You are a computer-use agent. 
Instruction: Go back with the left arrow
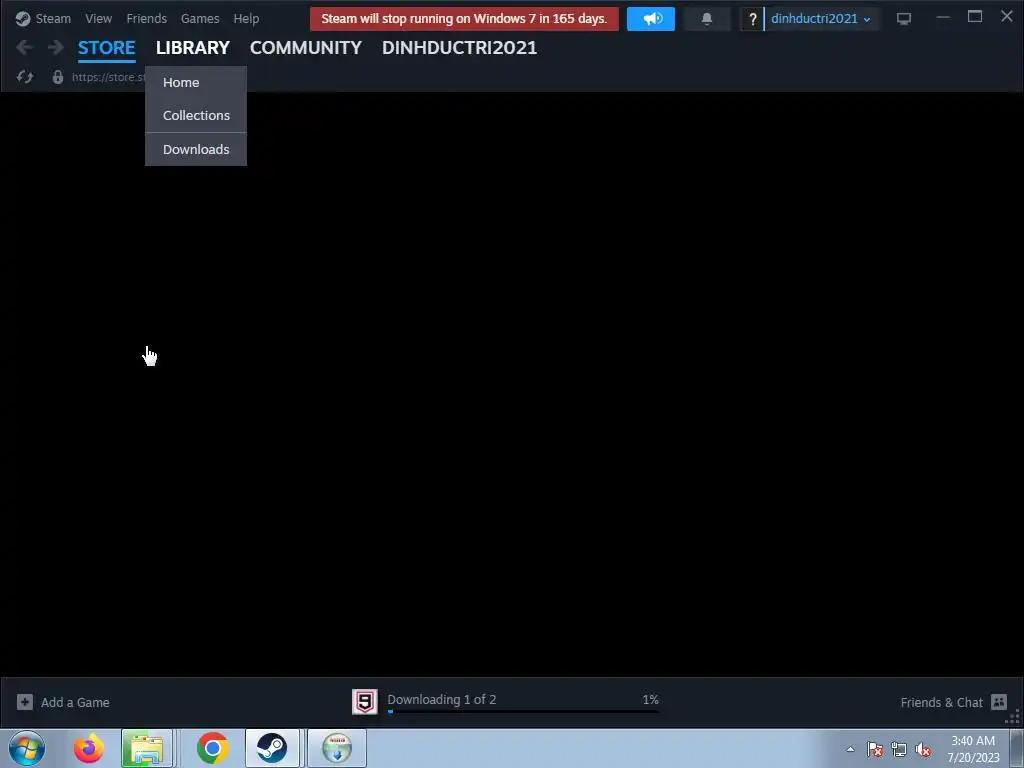point(24,47)
